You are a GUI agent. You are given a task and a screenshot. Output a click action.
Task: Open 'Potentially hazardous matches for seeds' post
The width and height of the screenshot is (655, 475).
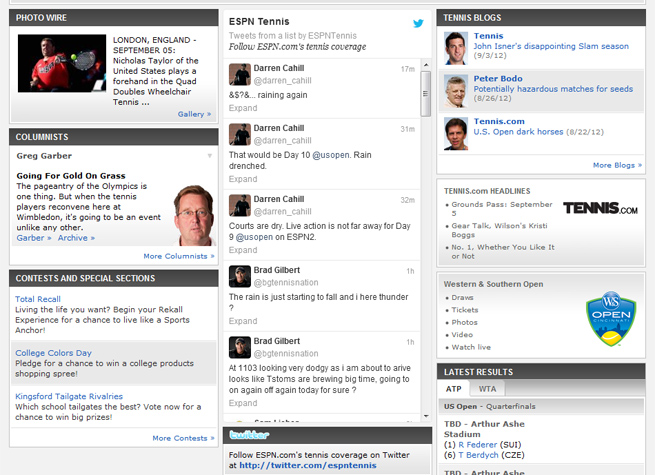click(x=553, y=89)
